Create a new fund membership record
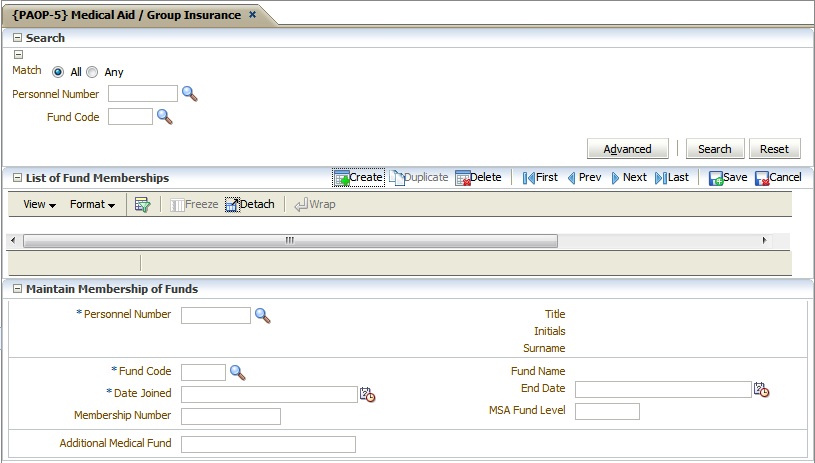The width and height of the screenshot is (815, 463). pos(359,177)
